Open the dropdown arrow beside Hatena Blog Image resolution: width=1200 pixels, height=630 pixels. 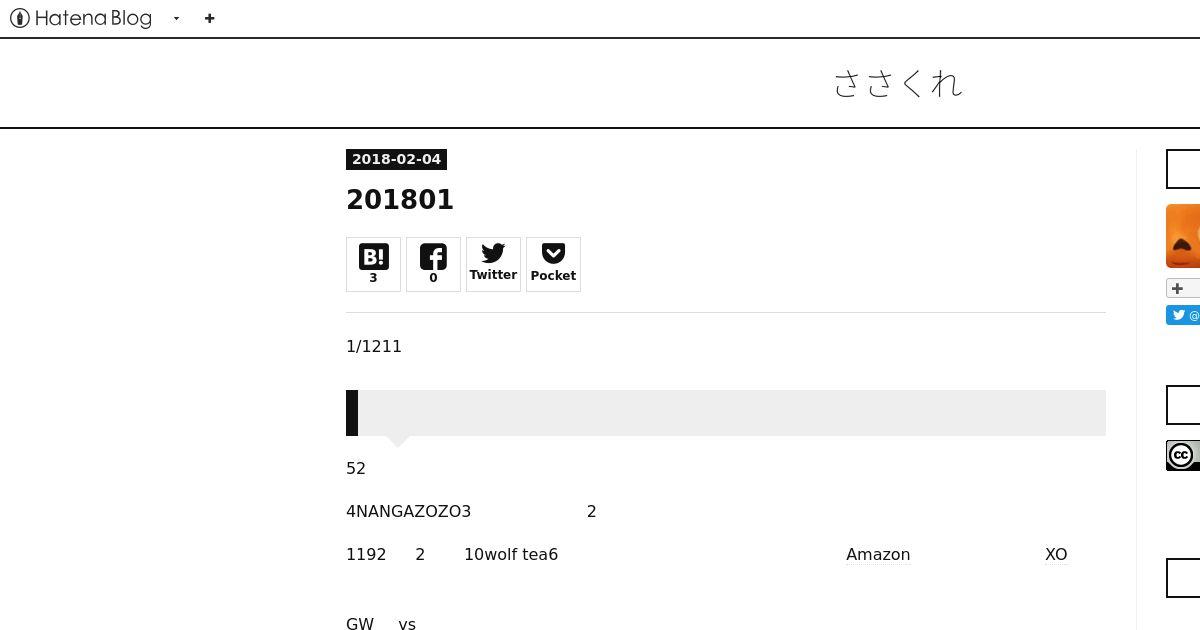(176, 18)
